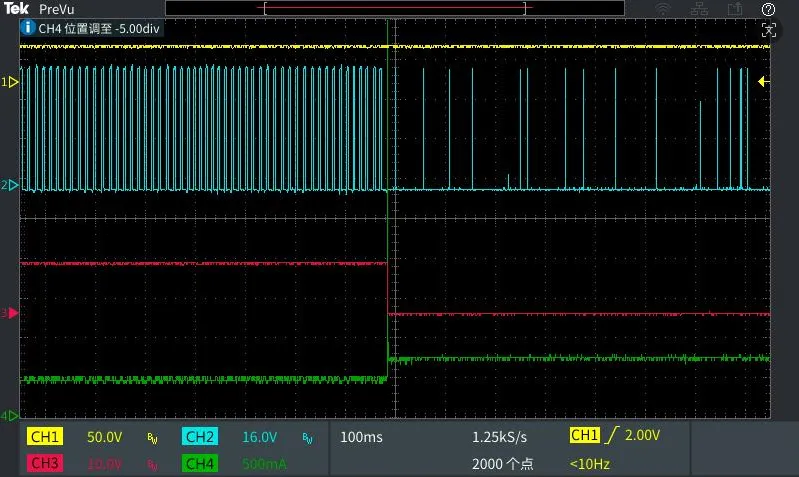
Task: Click the translate image icon below help
Action: pos(768,30)
